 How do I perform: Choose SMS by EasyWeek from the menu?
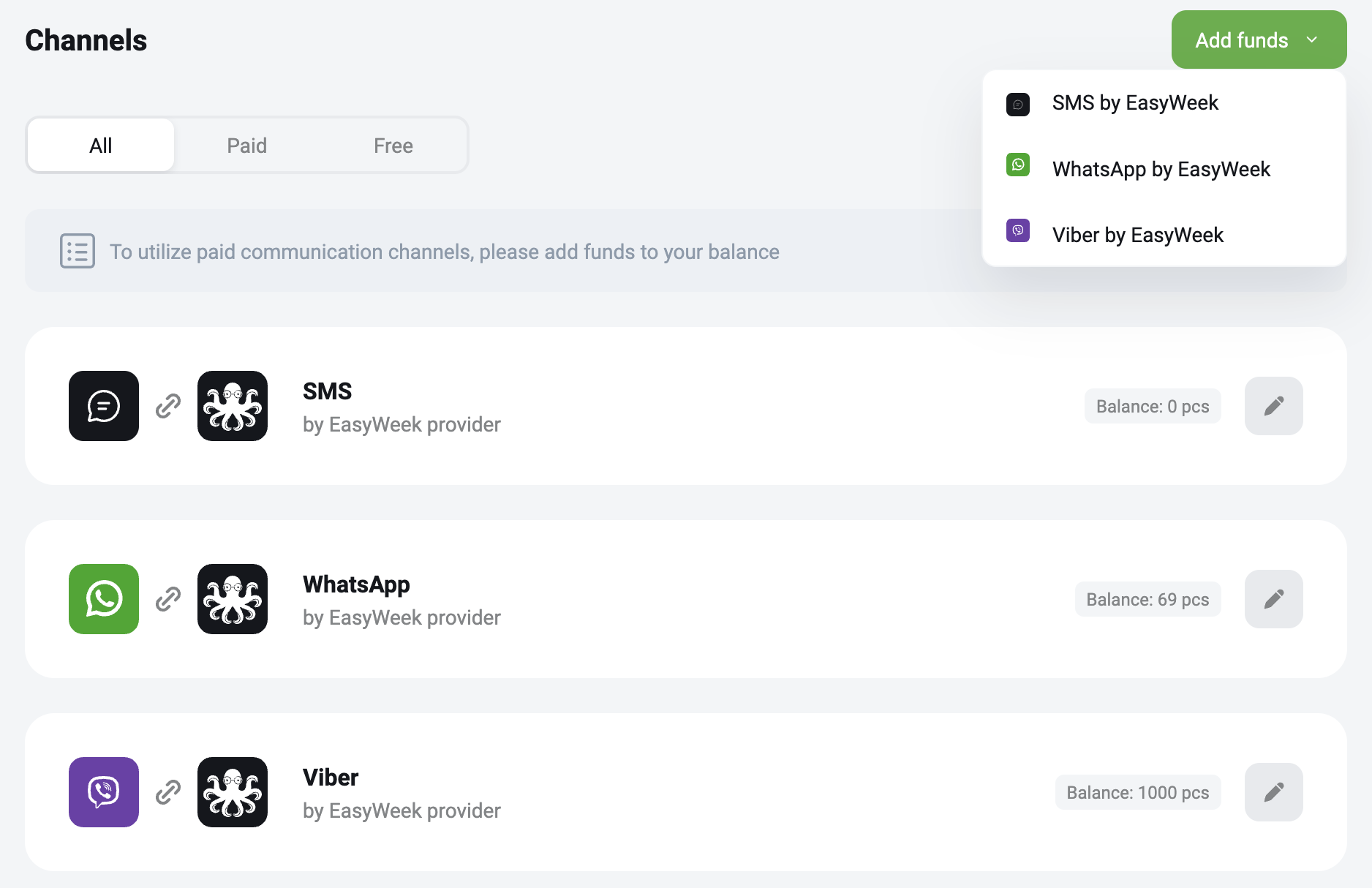(1164, 103)
